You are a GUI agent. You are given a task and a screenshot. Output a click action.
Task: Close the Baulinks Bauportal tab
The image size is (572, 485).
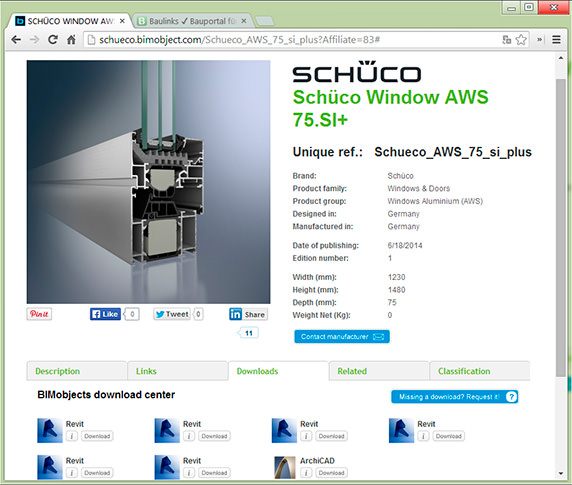(x=244, y=21)
